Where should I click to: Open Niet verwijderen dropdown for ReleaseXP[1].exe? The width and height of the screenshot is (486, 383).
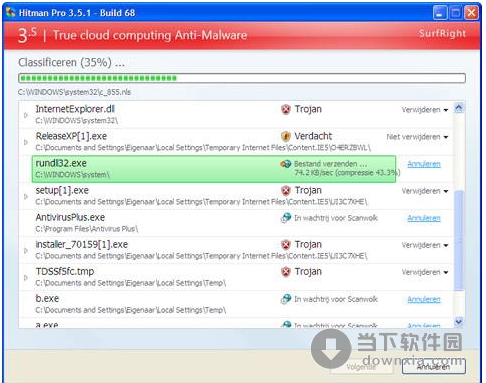[417, 137]
